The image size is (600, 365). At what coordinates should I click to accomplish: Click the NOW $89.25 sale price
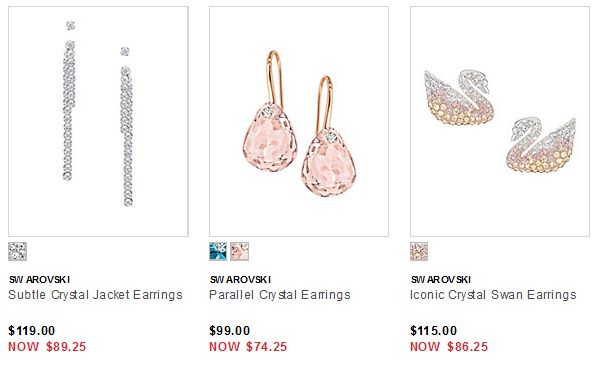47,347
